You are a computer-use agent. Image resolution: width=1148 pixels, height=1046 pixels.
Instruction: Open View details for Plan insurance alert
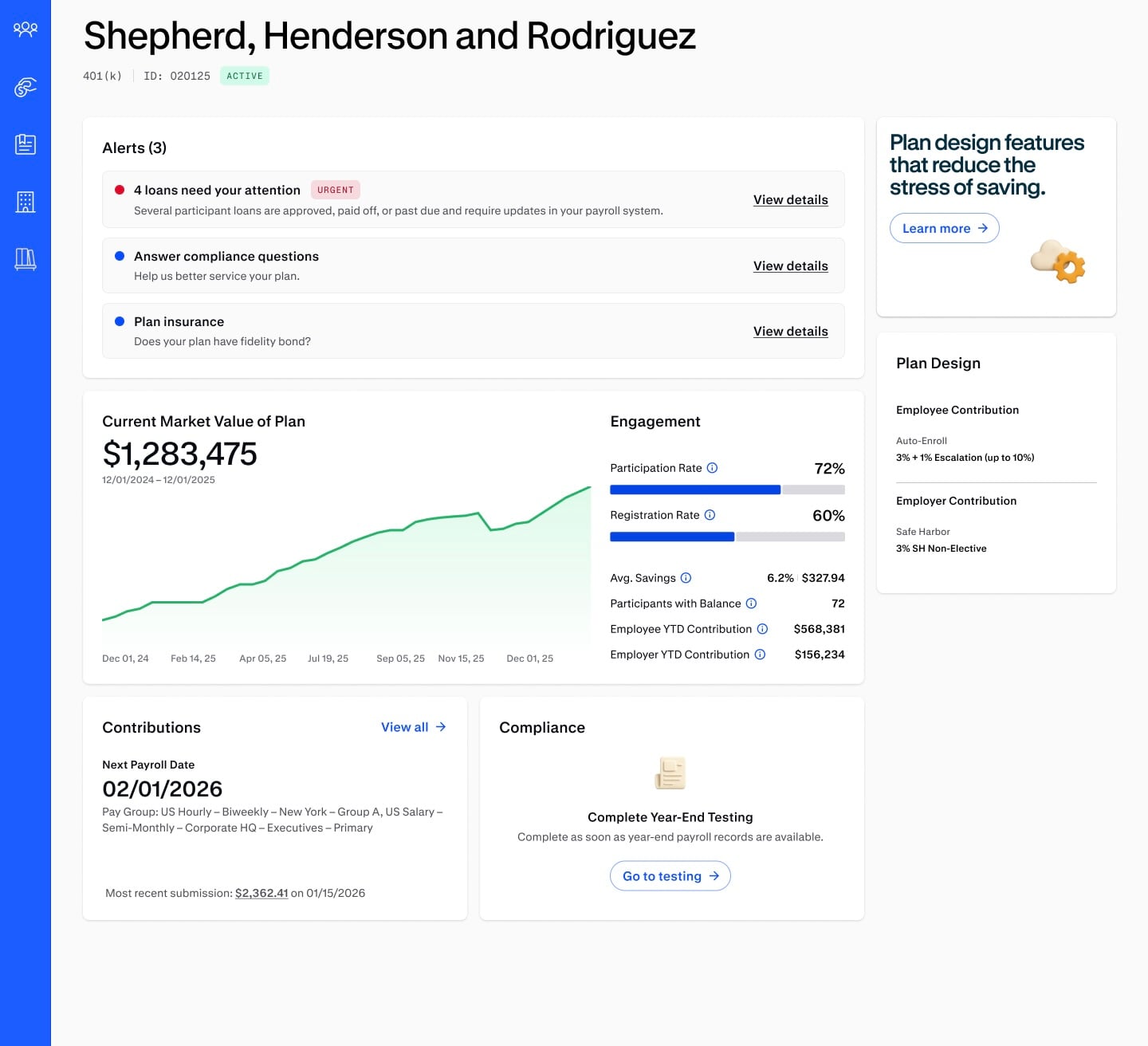coord(790,331)
